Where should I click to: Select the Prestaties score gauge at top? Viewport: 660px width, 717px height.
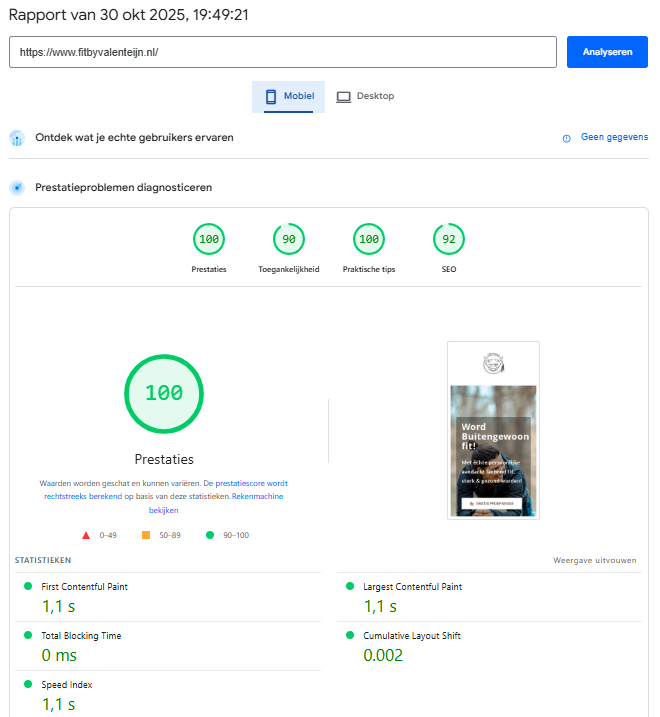209,240
